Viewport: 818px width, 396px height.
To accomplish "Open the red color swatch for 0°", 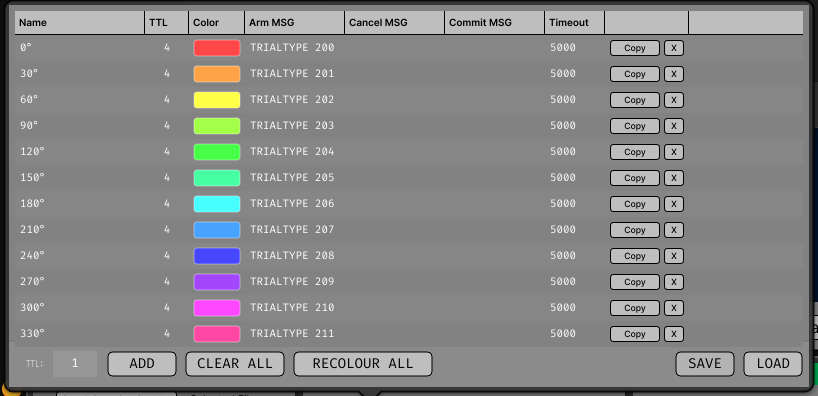I will coord(216,48).
